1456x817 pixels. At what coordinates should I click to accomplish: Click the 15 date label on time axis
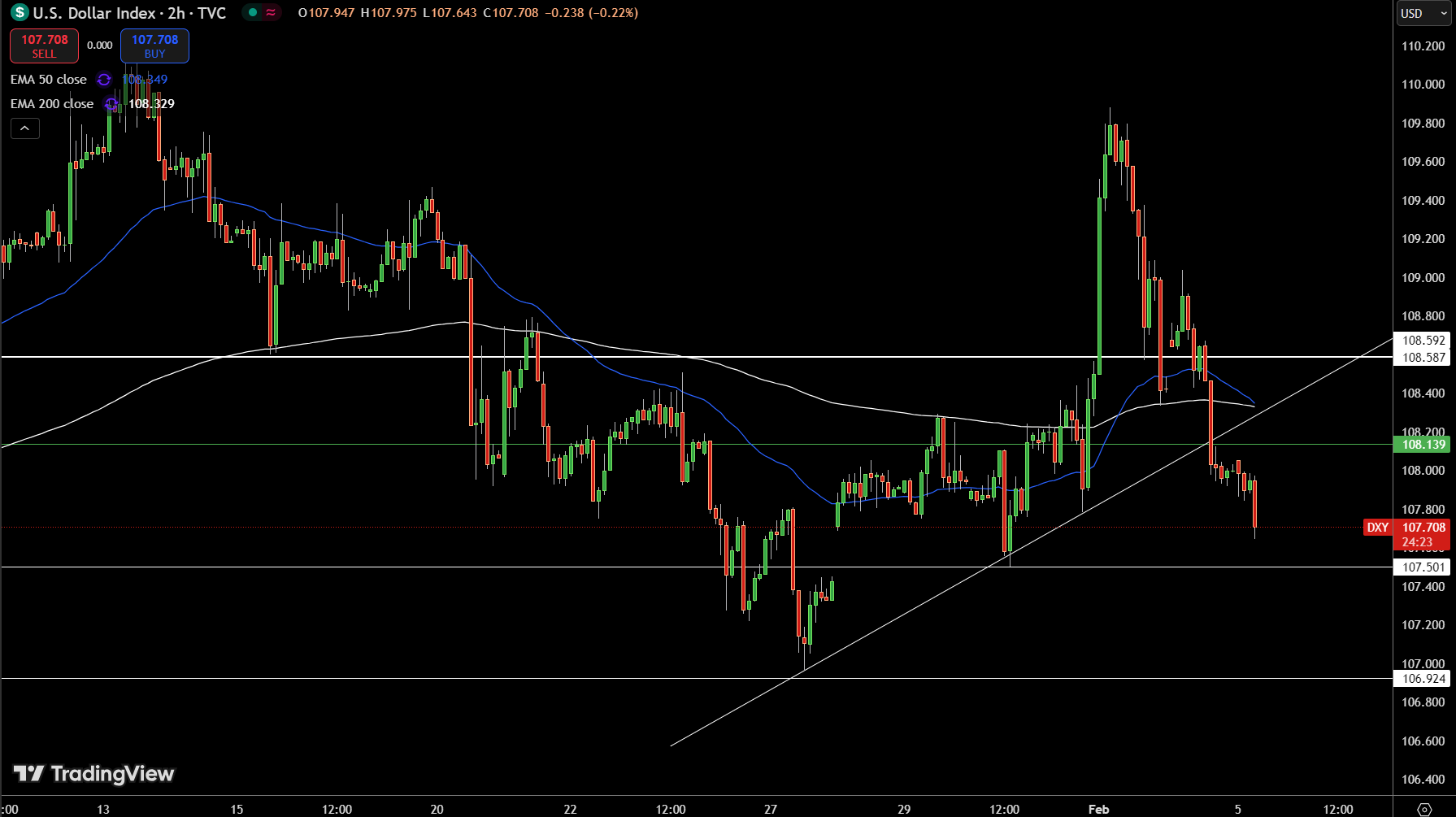[237, 810]
